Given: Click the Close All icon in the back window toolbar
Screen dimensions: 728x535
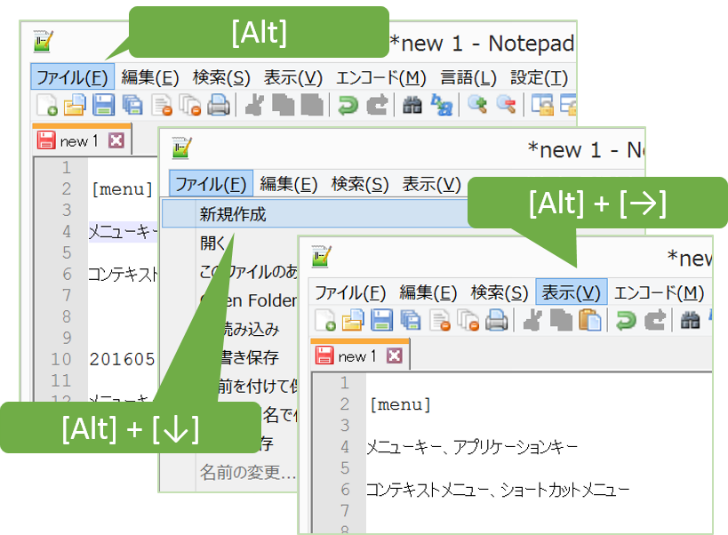Looking at the screenshot, I should point(190,105).
